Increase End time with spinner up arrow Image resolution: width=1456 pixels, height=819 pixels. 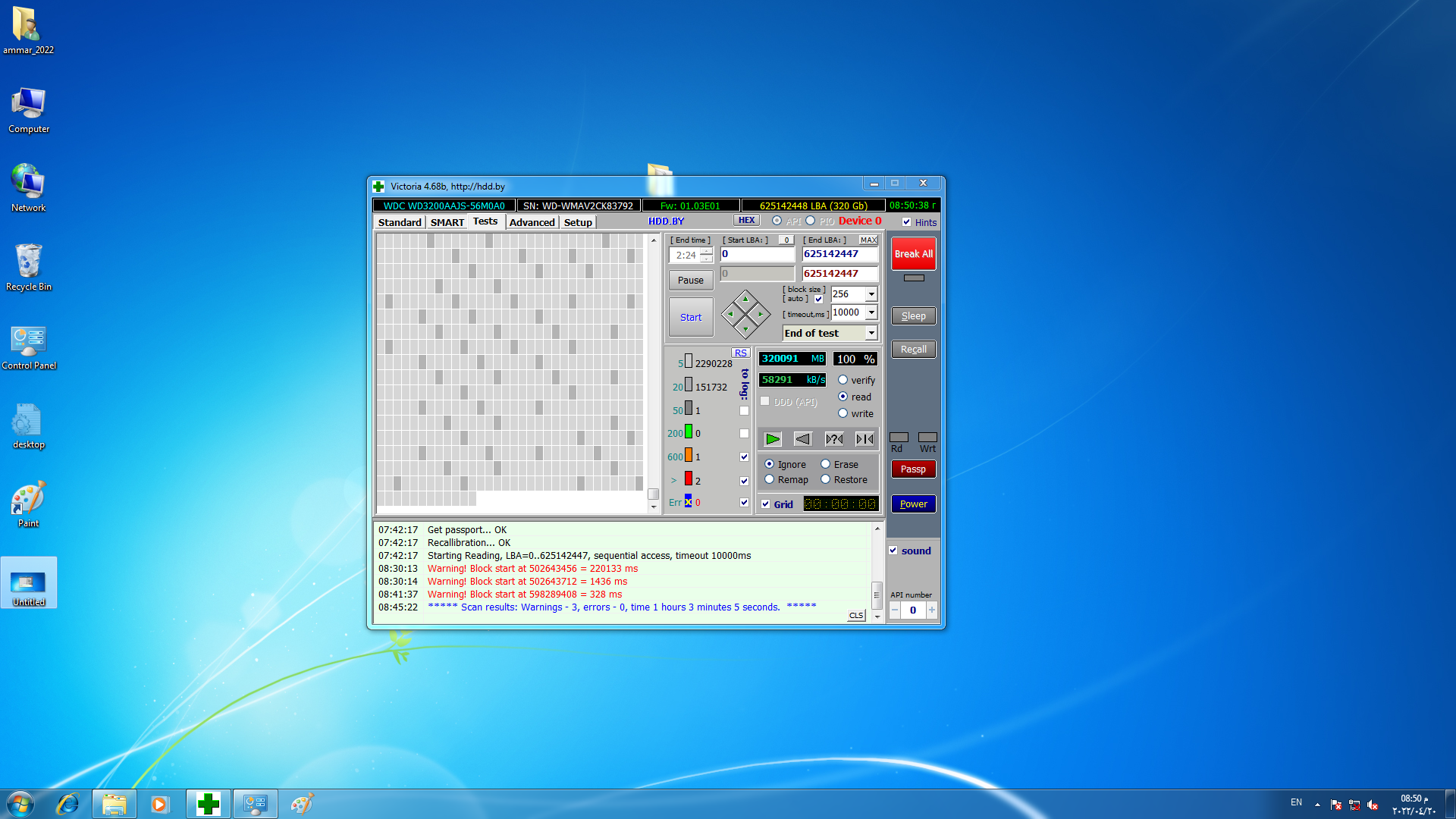click(706, 251)
